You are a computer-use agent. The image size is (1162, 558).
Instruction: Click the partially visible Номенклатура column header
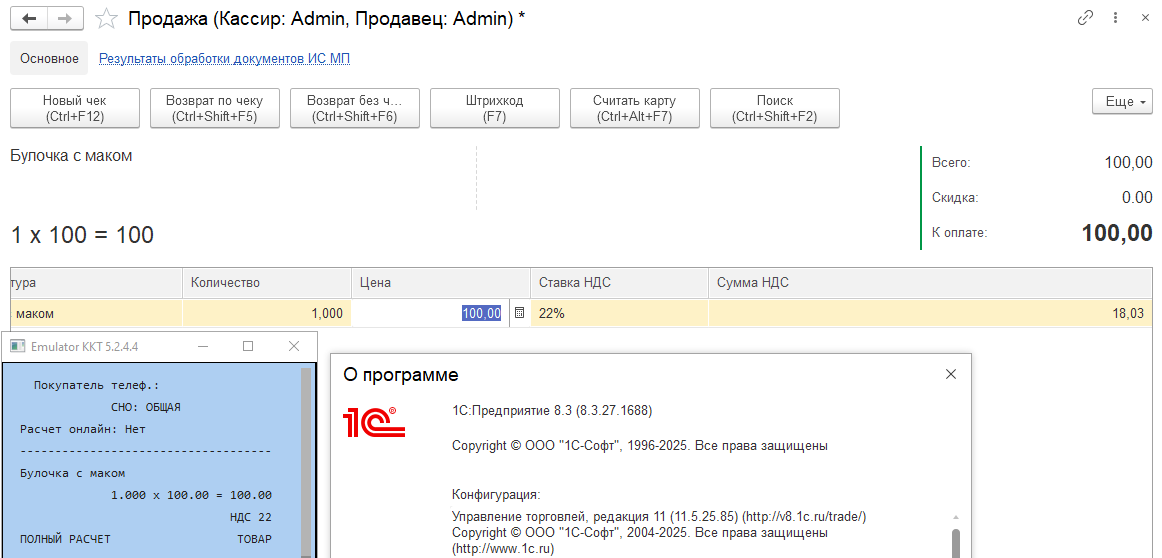click(96, 283)
